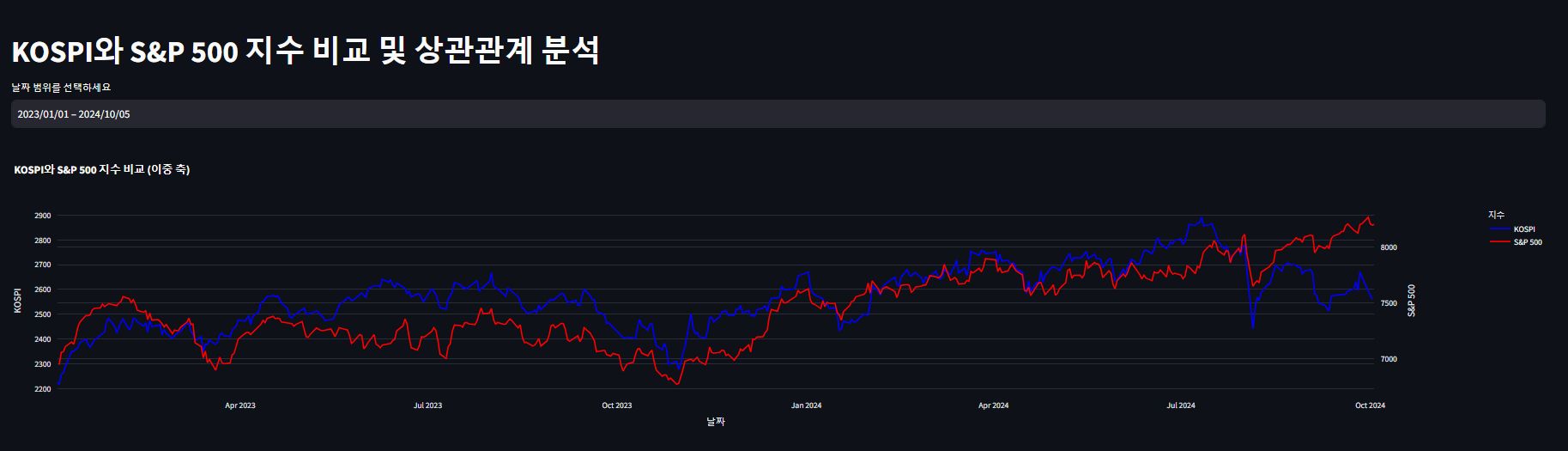Open the date range input field
The image size is (1568, 451).
coord(778,114)
